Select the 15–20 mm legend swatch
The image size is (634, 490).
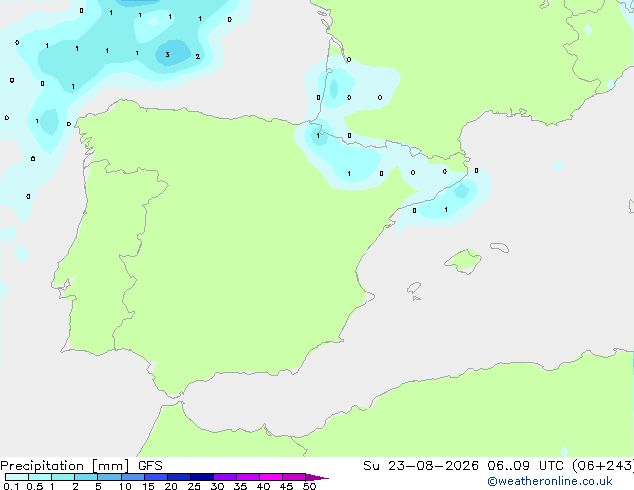[155, 477]
